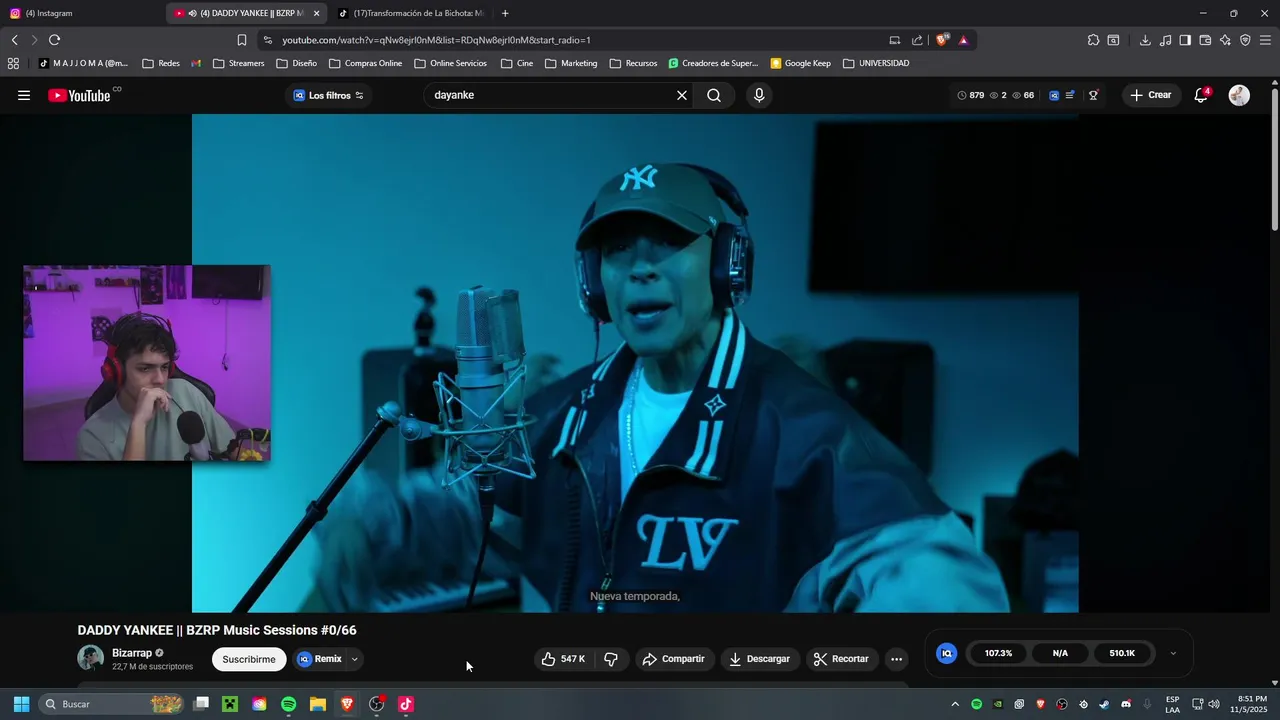
Task: Open vidIQ trophy icon in header
Action: 1094,95
